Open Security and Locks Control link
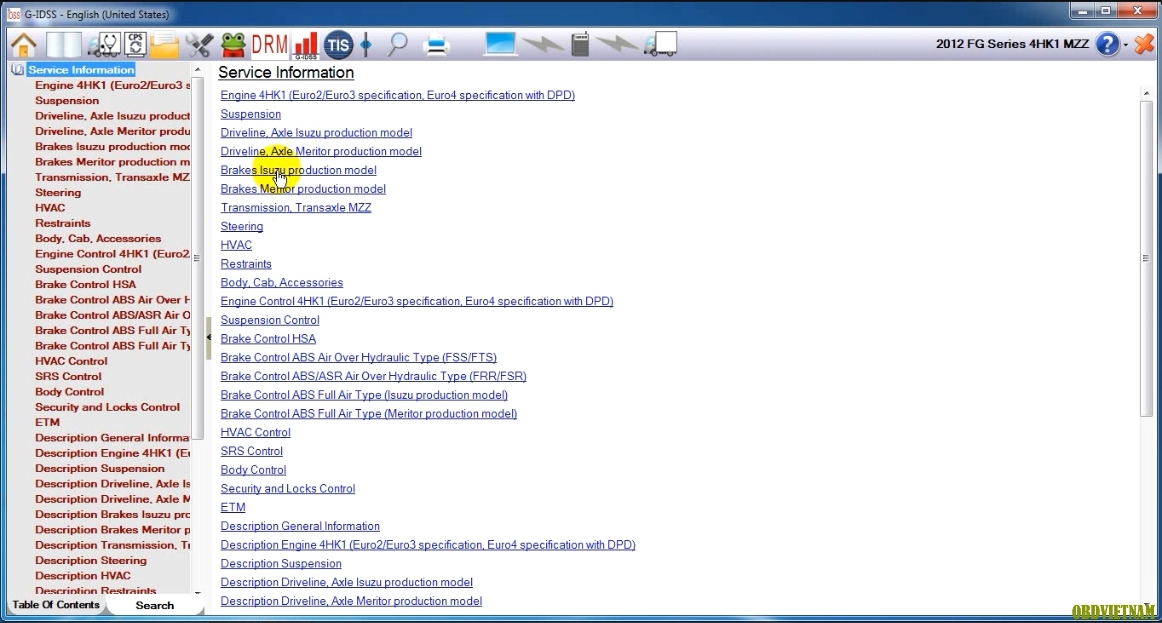This screenshot has width=1162, height=623. click(x=288, y=489)
